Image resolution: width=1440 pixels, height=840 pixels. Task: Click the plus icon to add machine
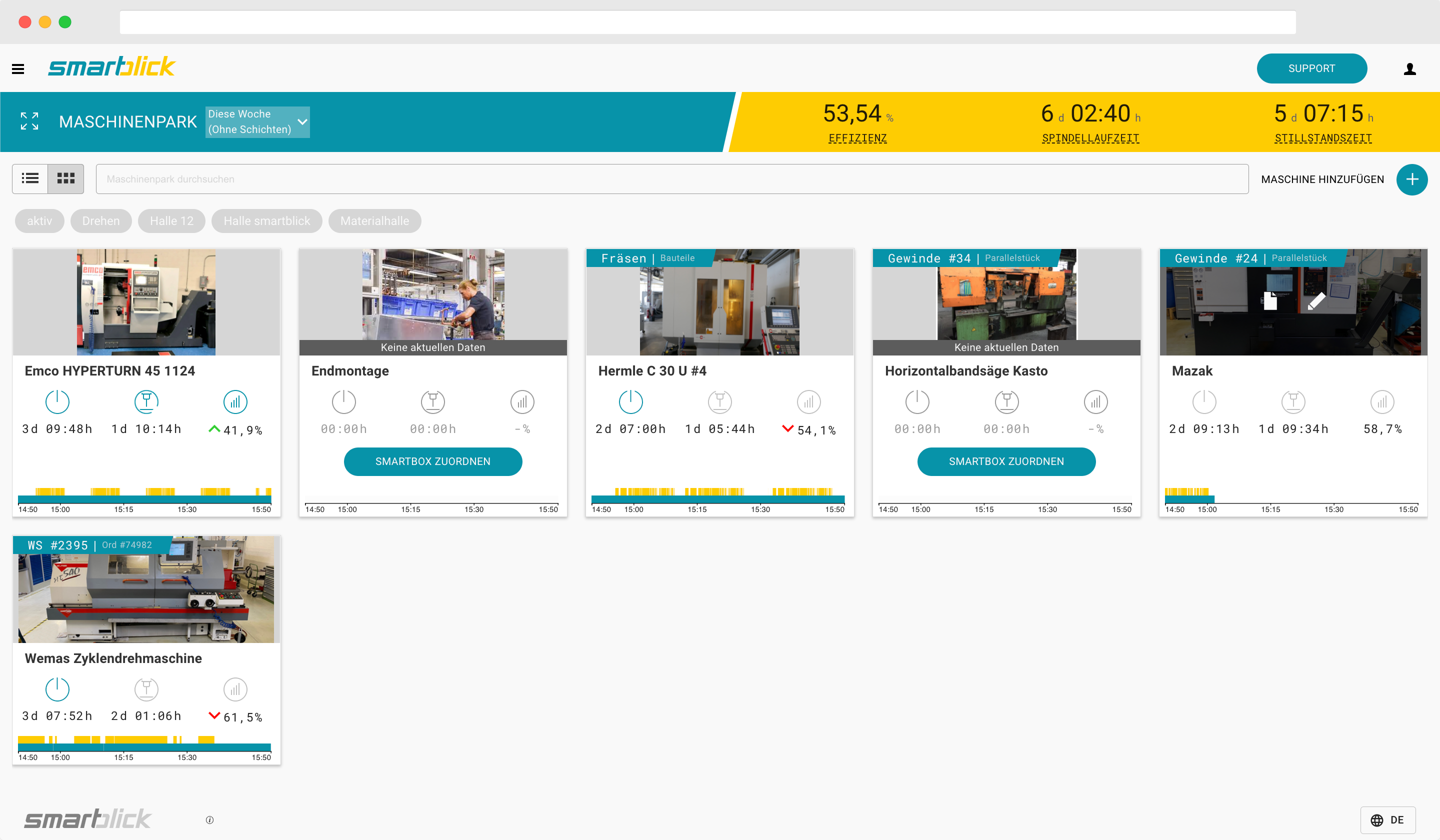coord(1411,179)
